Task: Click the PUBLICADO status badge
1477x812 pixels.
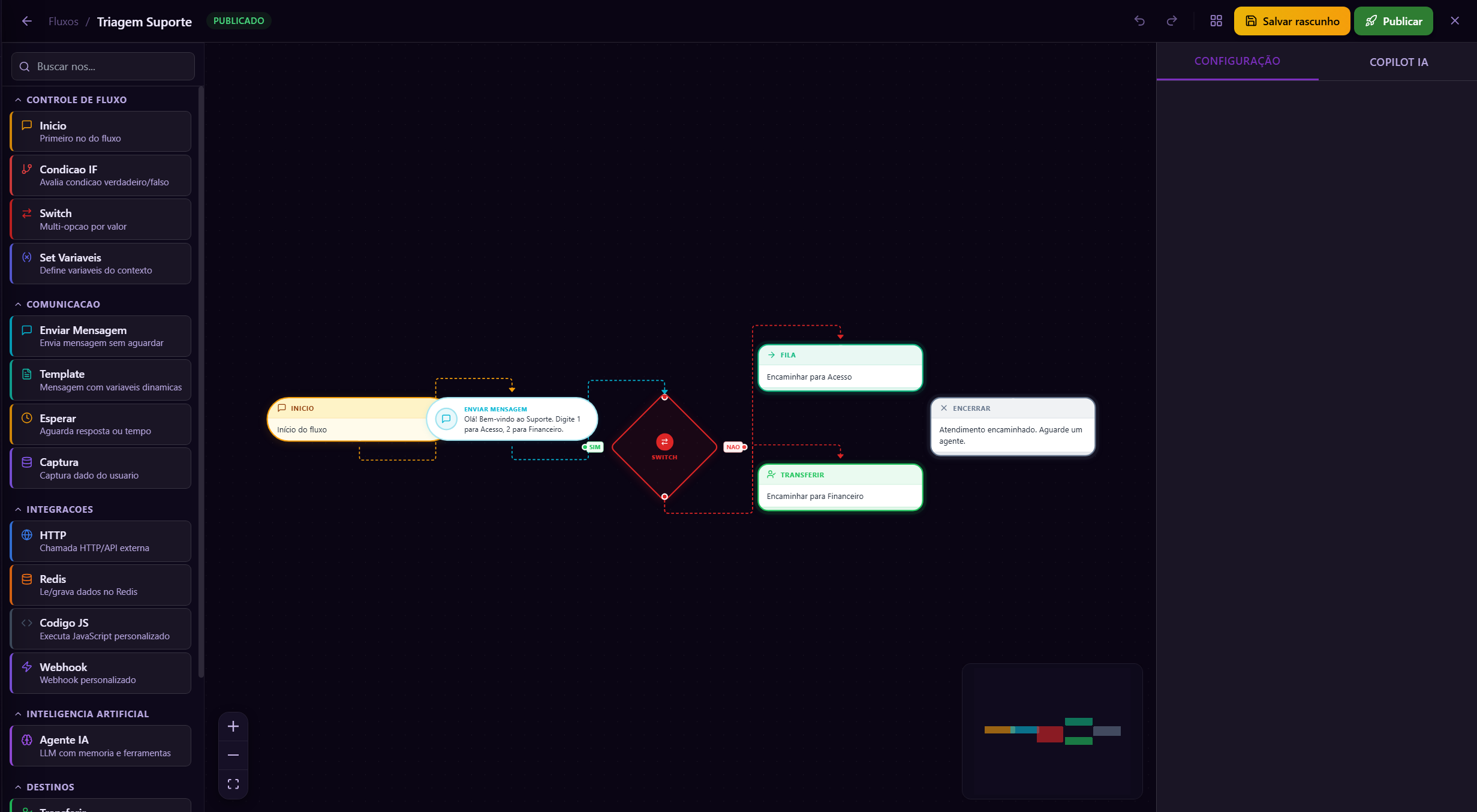Action: 239,21
